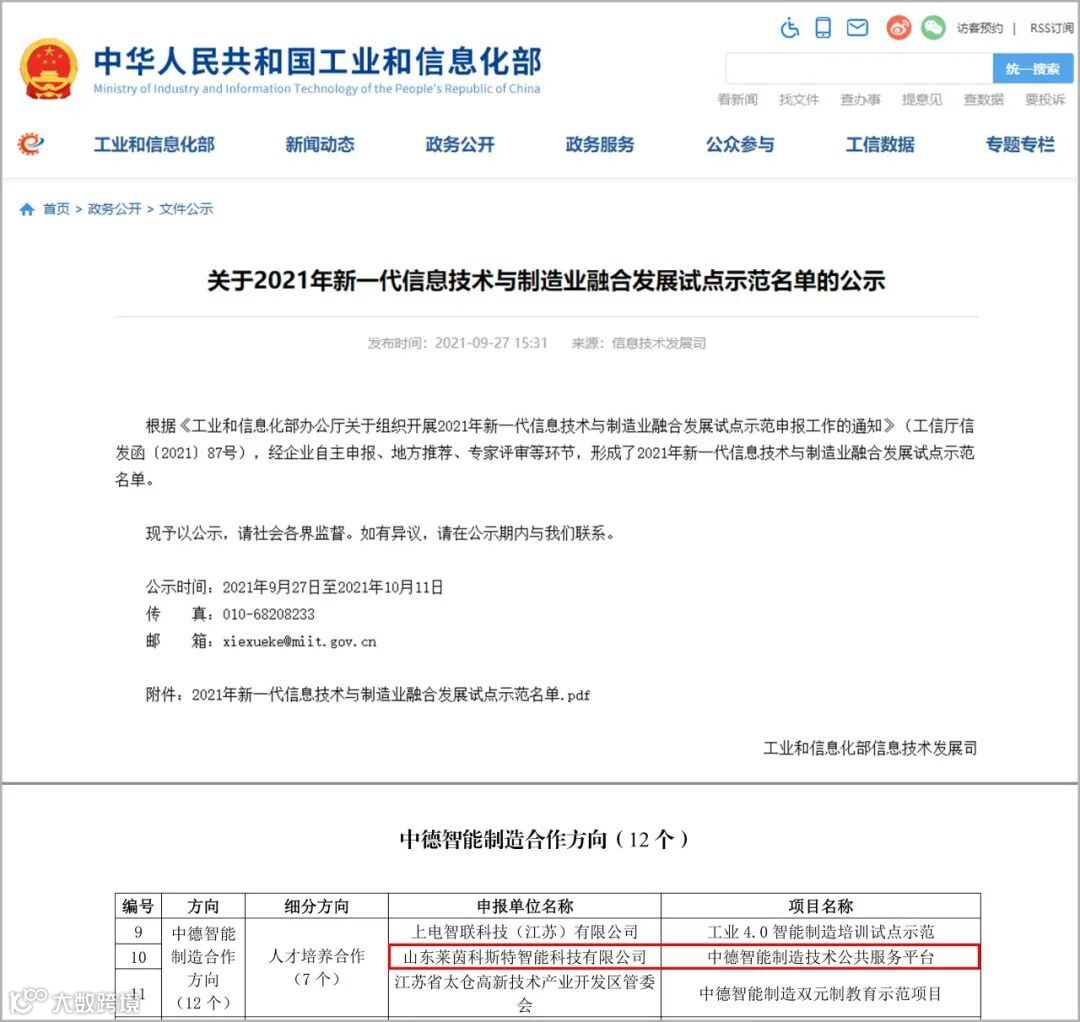This screenshot has height=1022, width=1080.
Task: Go to 首页 in breadcrumb
Action: 56,209
